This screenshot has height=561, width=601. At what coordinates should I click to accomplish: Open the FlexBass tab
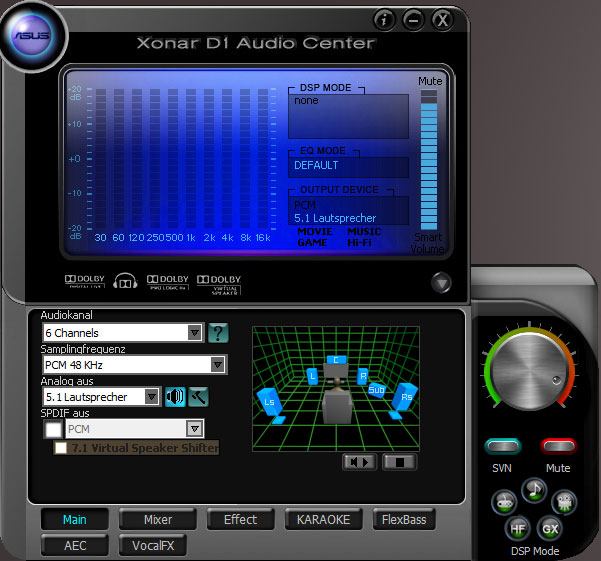tap(404, 519)
